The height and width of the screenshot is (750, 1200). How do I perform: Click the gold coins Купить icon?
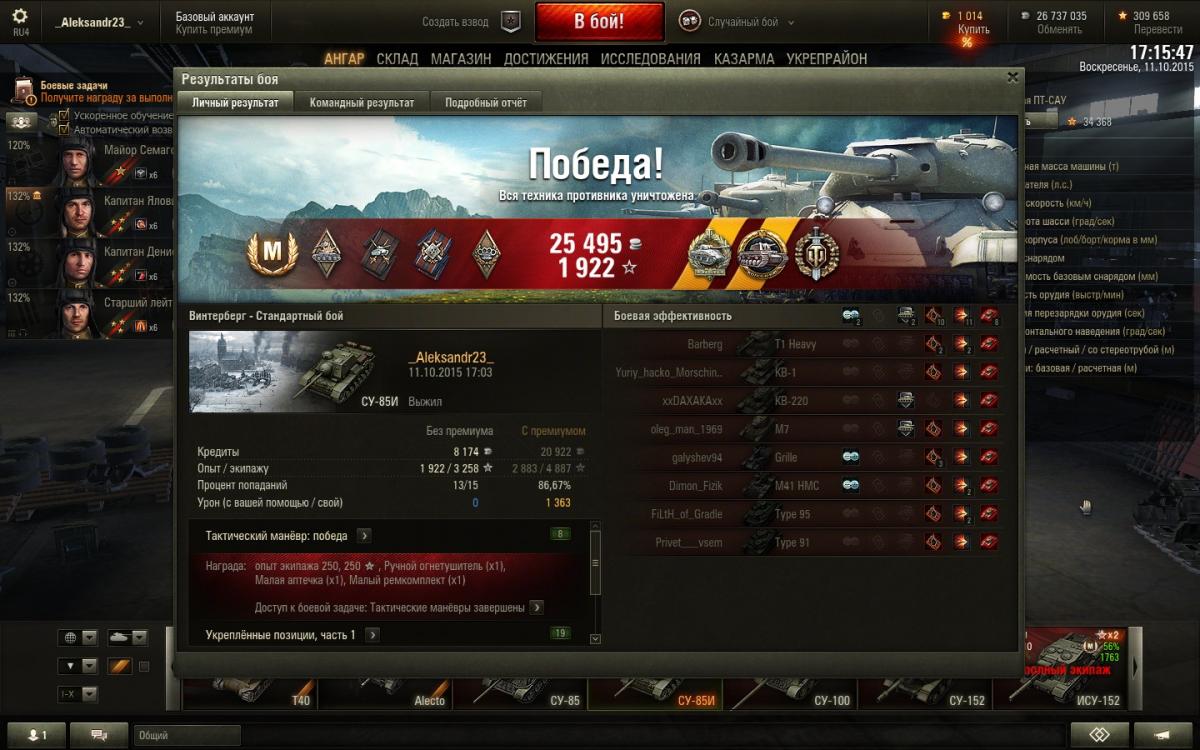pyautogui.click(x=966, y=23)
